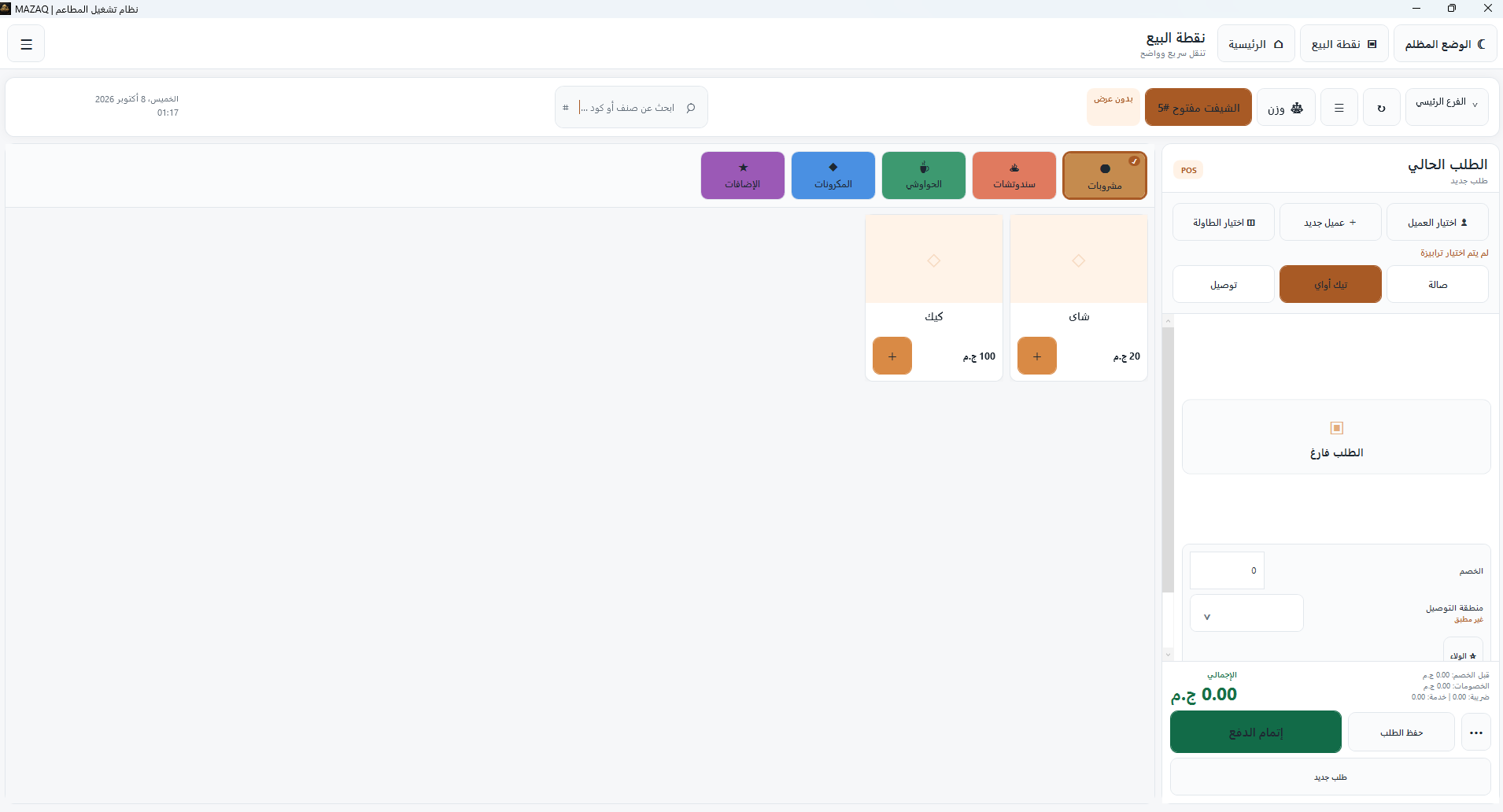Open the three-dots more options button
Screen dimensions: 1503x812
[1476, 732]
